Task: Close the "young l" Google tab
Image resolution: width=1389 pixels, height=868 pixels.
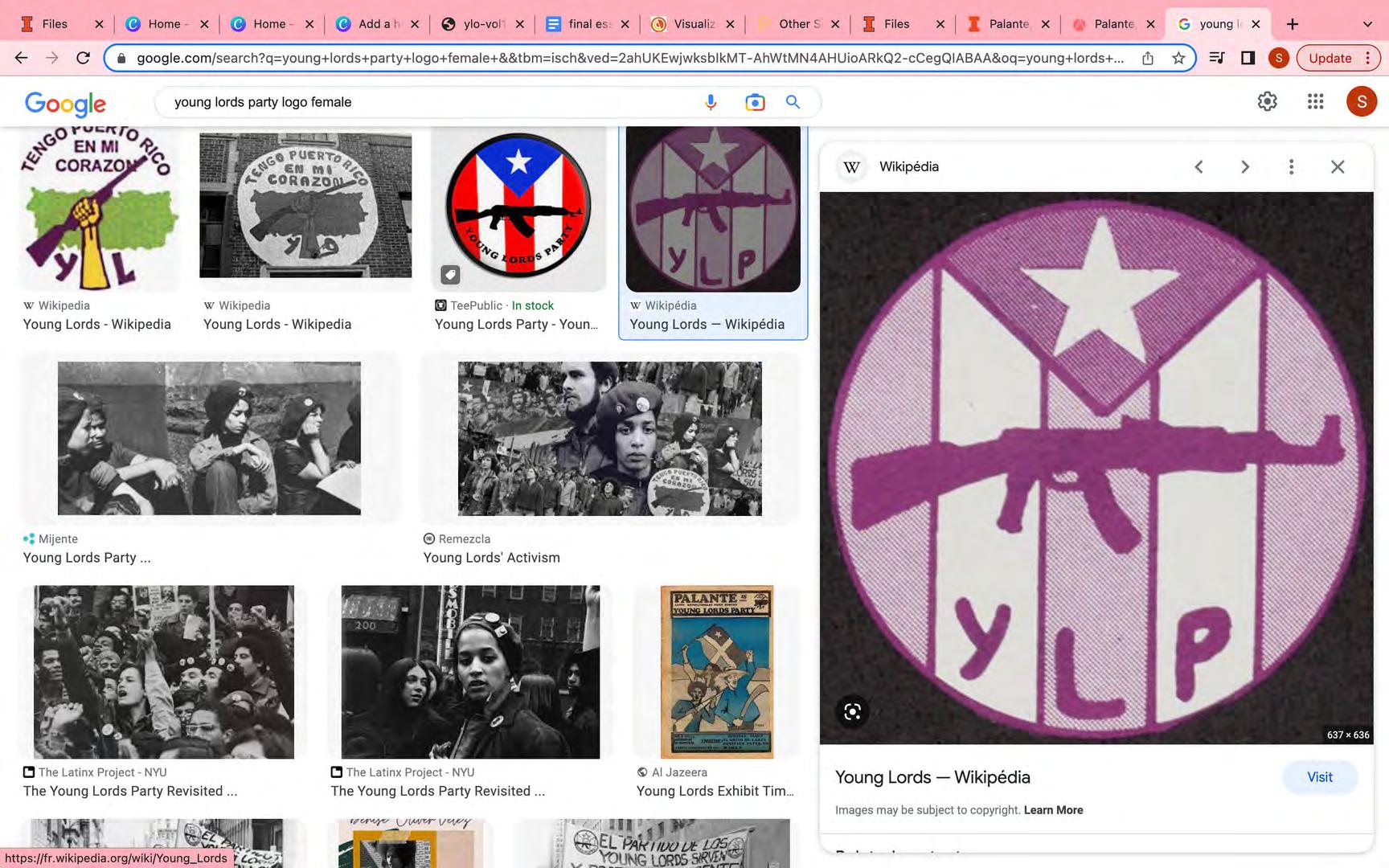Action: [x=1256, y=24]
